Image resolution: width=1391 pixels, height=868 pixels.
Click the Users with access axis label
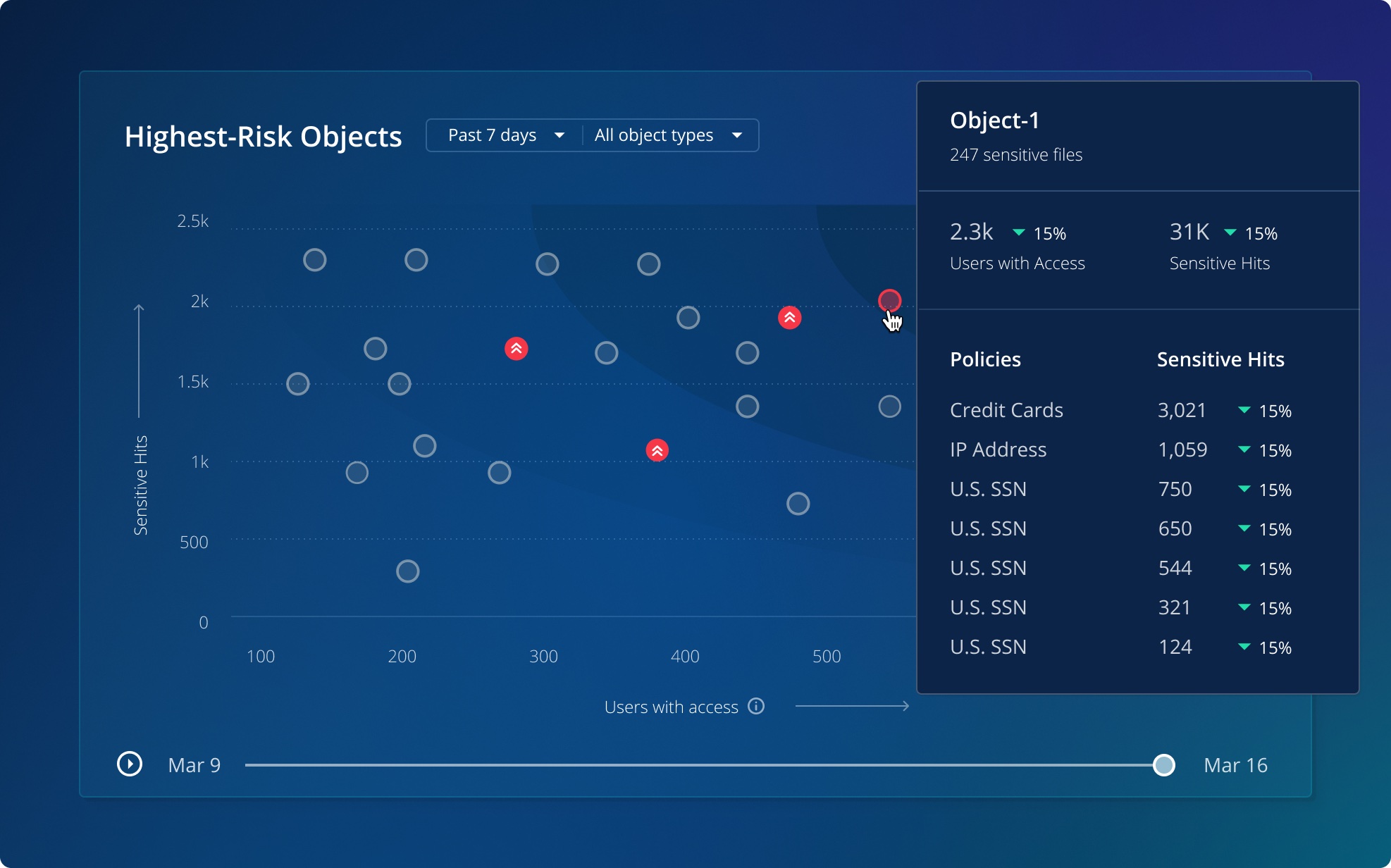point(671,707)
